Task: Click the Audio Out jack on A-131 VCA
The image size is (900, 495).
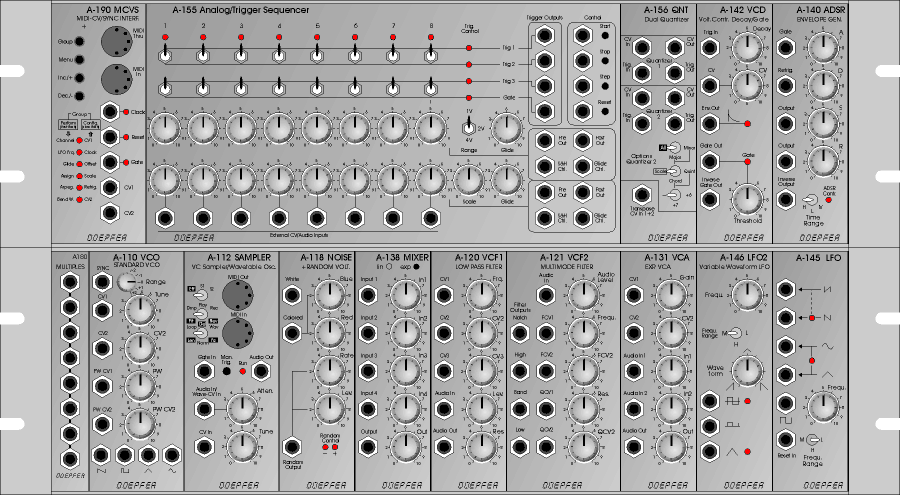Action: pyautogui.click(x=634, y=447)
